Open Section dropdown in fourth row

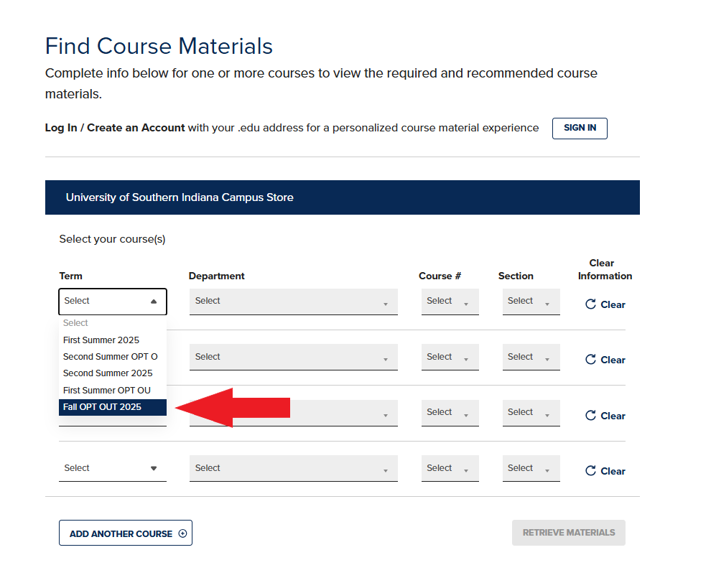(x=530, y=468)
